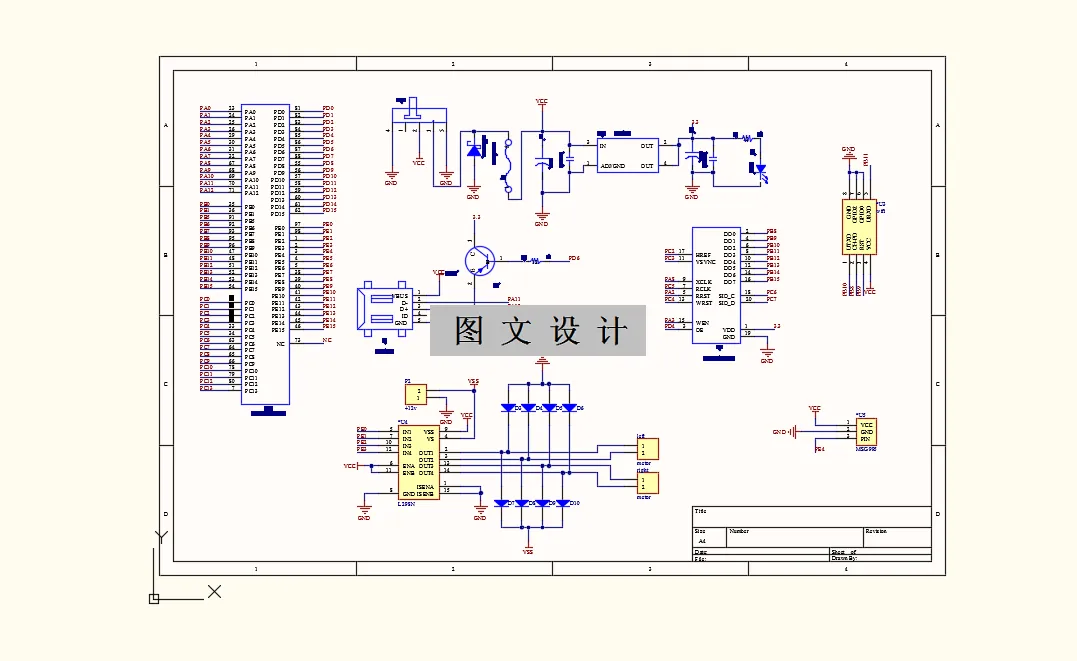Select the yellow wifi module component
1077x661 pixels.
pyautogui.click(x=859, y=227)
